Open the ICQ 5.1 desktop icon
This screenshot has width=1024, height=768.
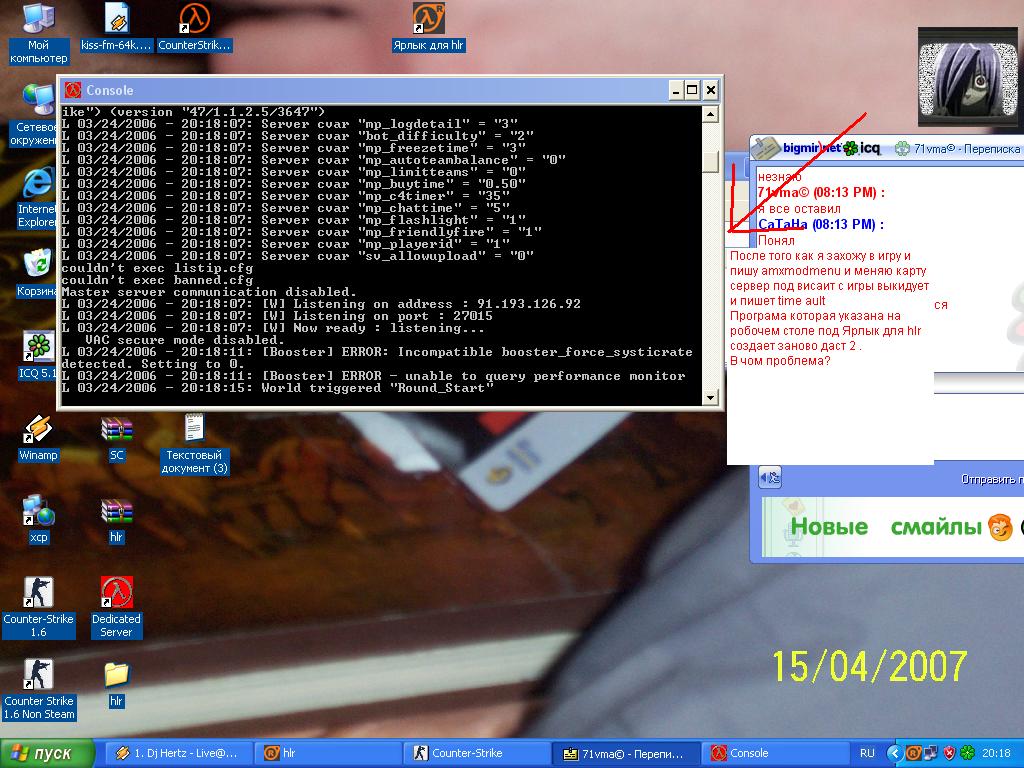pyautogui.click(x=39, y=356)
